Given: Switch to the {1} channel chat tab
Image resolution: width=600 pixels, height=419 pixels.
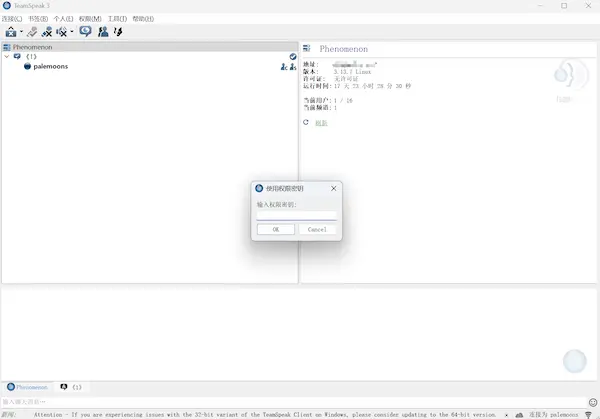Looking at the screenshot, I should click(72, 387).
